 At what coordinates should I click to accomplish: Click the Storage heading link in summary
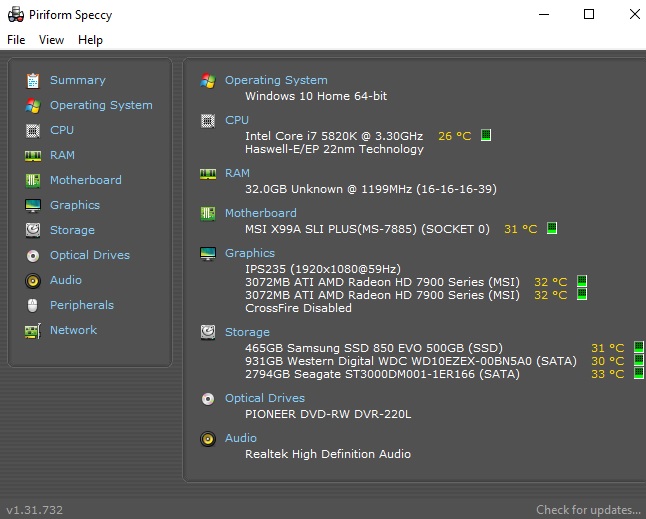[247, 332]
